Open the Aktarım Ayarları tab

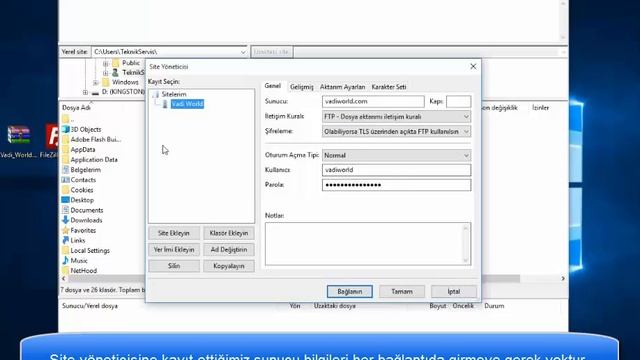coord(342,87)
